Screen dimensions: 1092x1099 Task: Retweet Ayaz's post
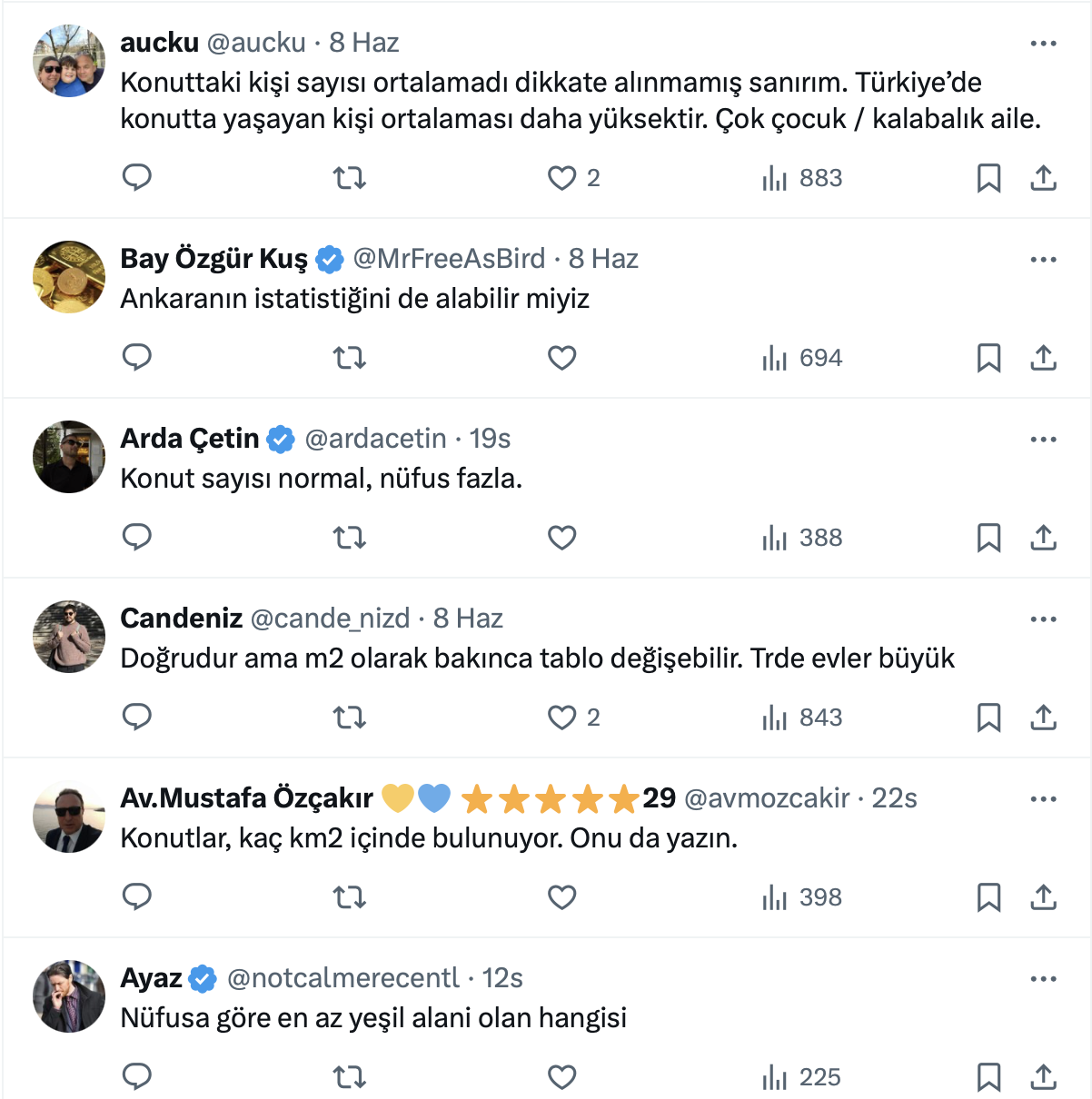[x=349, y=1077]
